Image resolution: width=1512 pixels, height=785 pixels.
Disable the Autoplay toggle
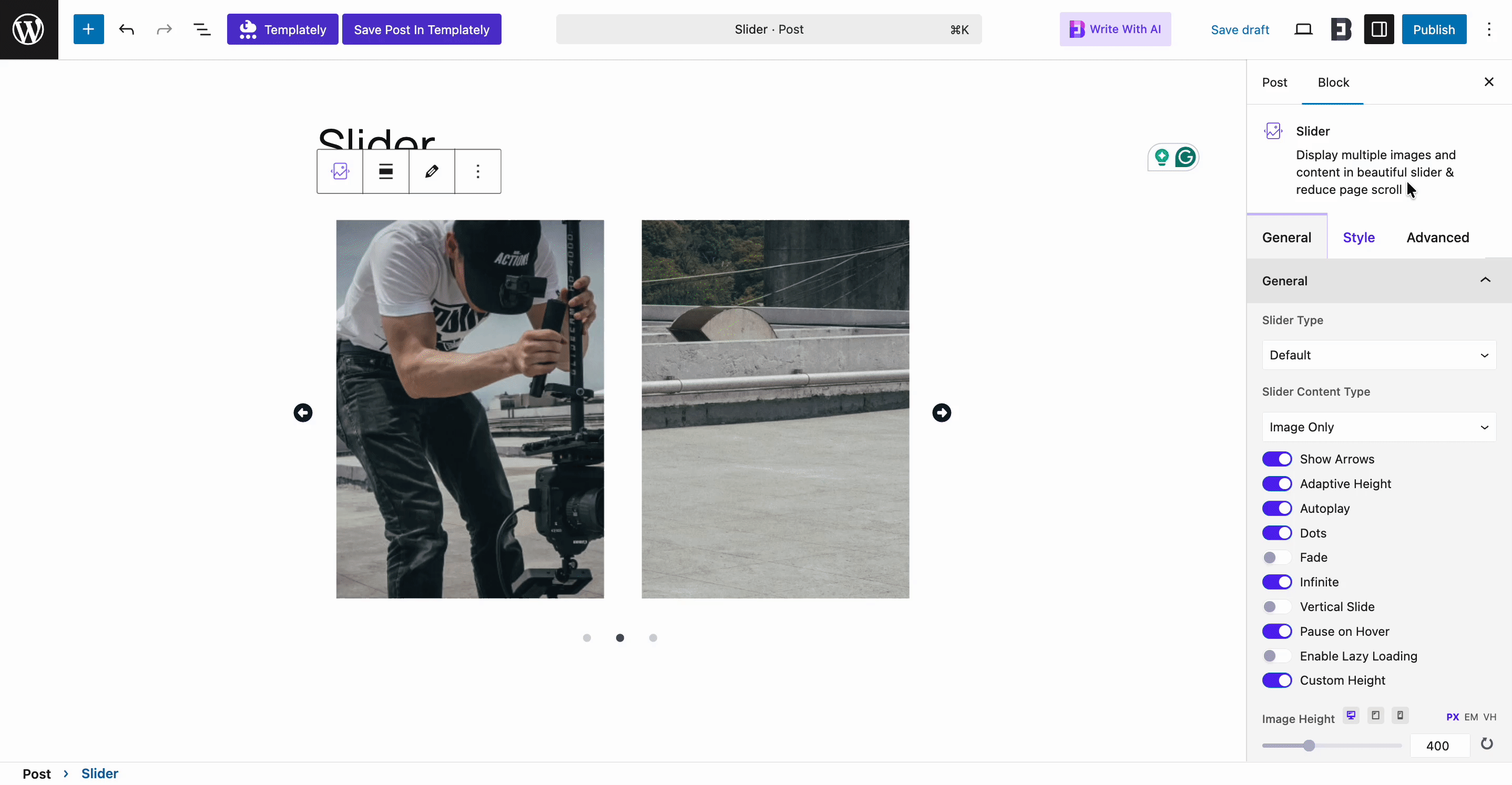click(1276, 508)
